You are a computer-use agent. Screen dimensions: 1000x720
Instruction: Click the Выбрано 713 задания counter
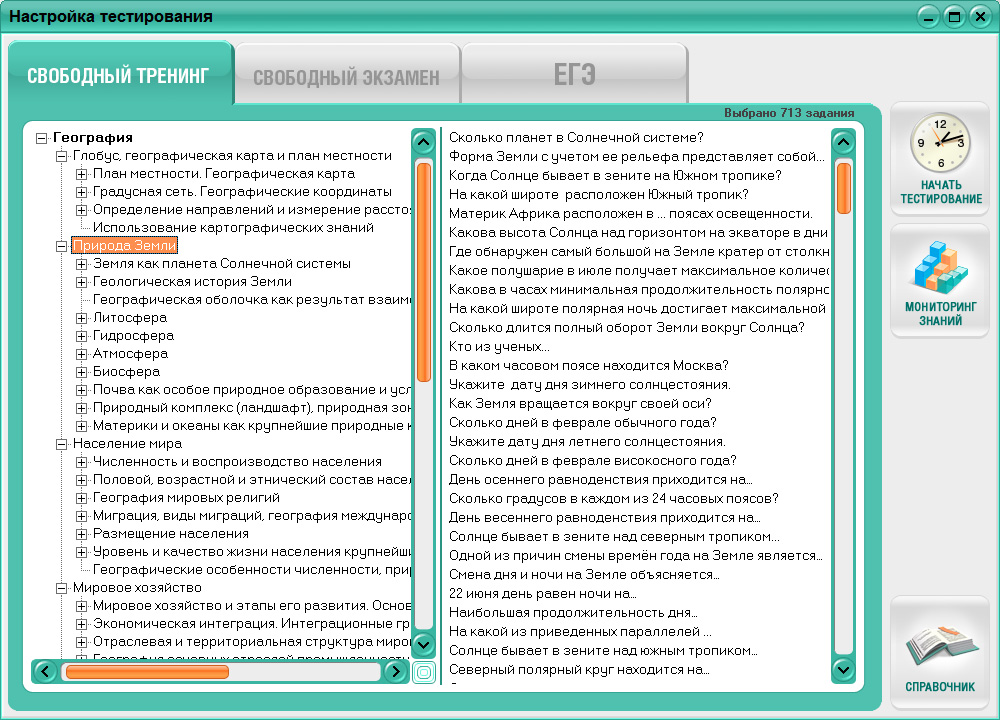pyautogui.click(x=789, y=113)
